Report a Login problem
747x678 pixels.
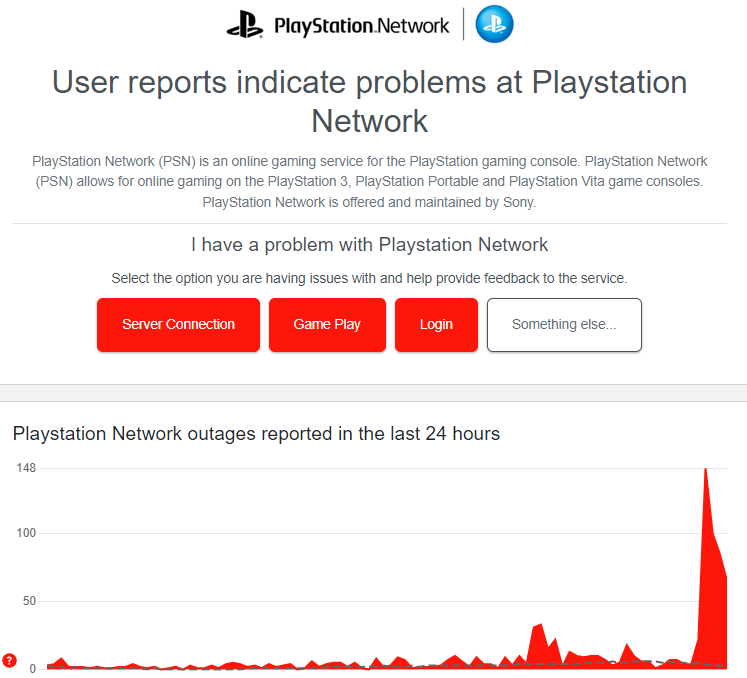coord(436,324)
